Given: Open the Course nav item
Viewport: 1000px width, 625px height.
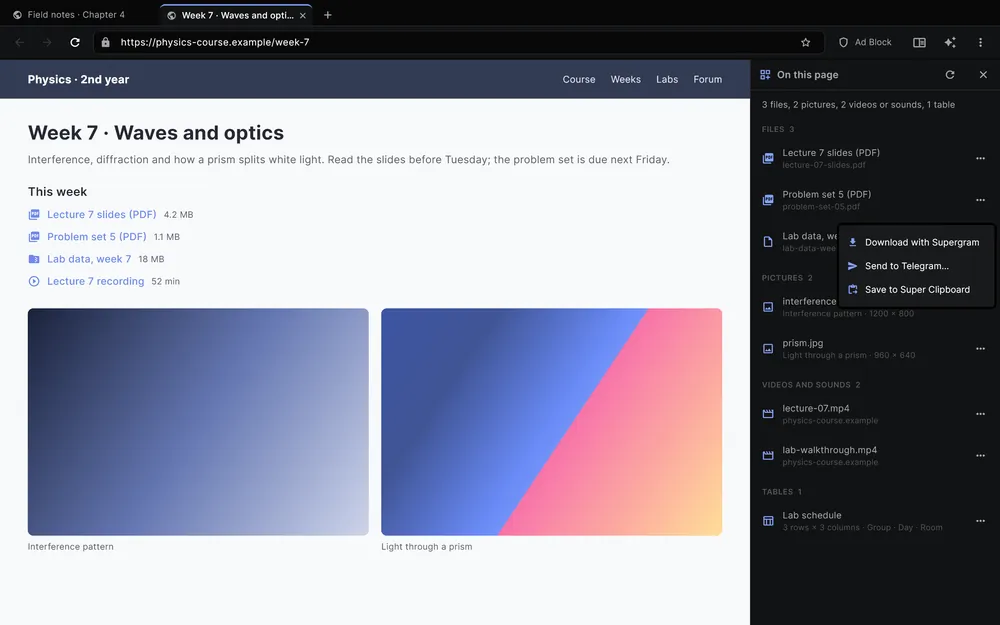Looking at the screenshot, I should click(578, 80).
